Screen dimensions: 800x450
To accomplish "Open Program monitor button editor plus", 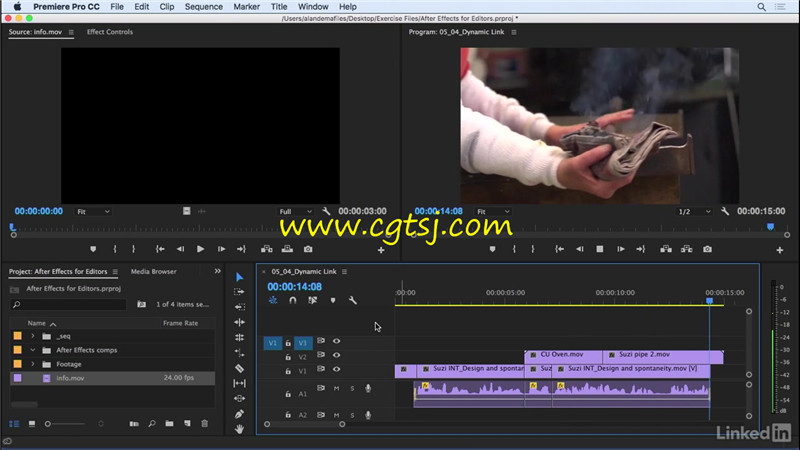I will 780,250.
